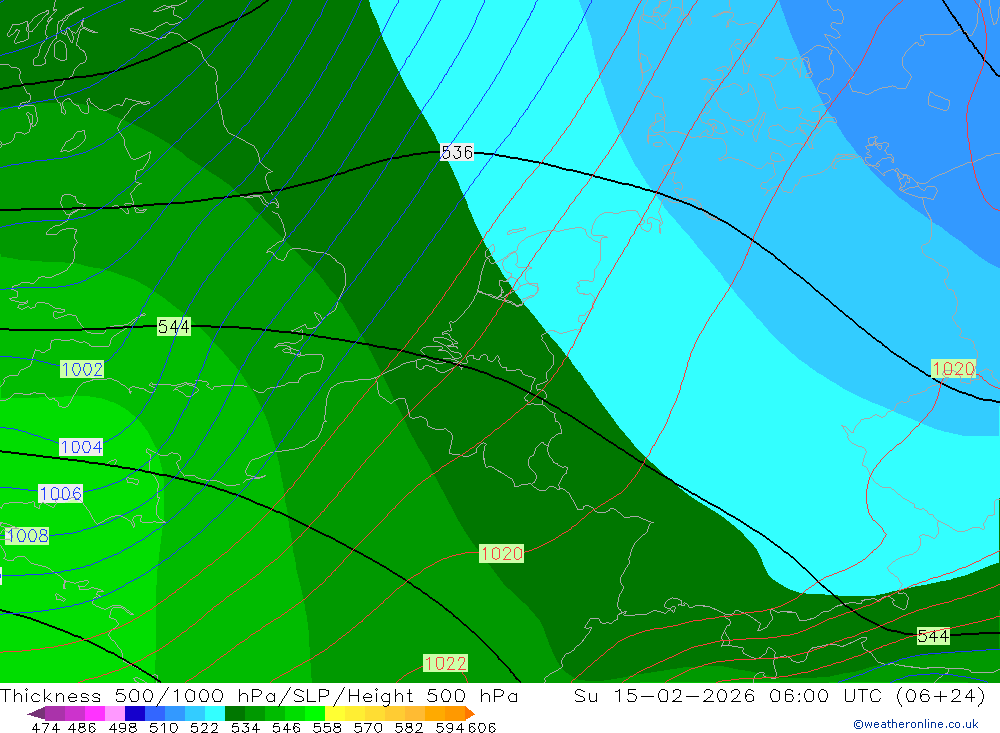Image resolution: width=1000 pixels, height=733 pixels.
Task: Select the blue 1004 isobar label
Action: (x=81, y=447)
